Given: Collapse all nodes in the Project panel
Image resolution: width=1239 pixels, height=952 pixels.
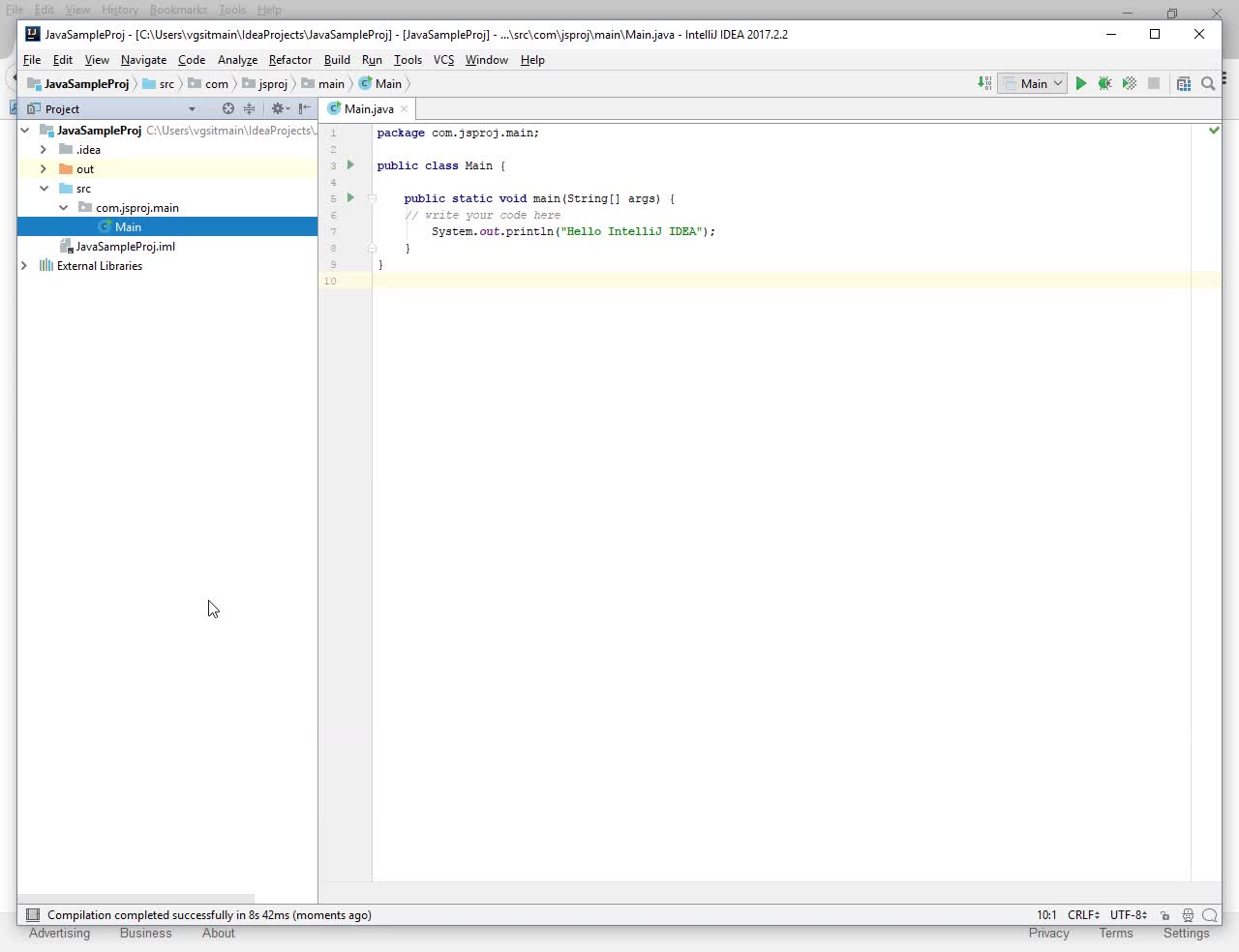Looking at the screenshot, I should (x=249, y=108).
